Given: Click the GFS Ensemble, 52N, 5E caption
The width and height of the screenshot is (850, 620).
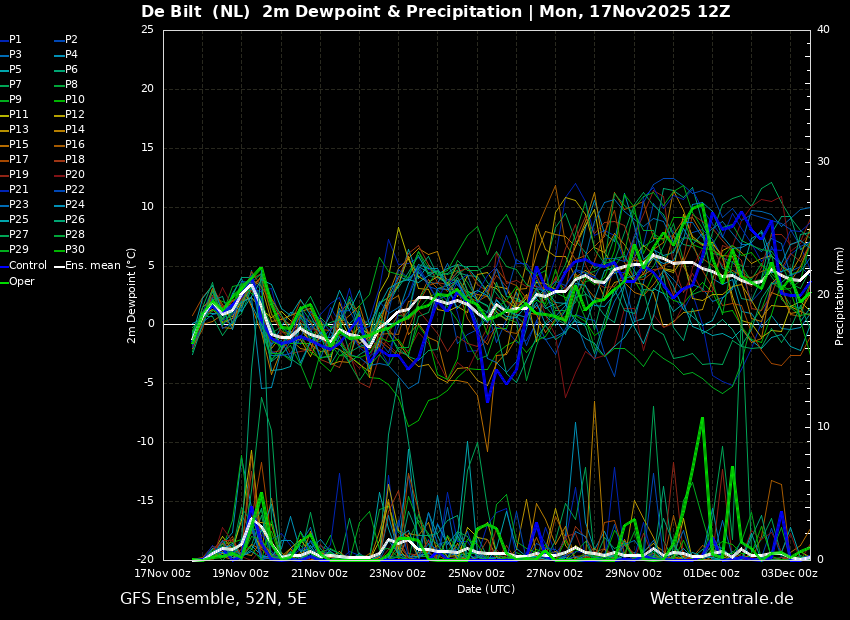Looking at the screenshot, I should [x=213, y=599].
